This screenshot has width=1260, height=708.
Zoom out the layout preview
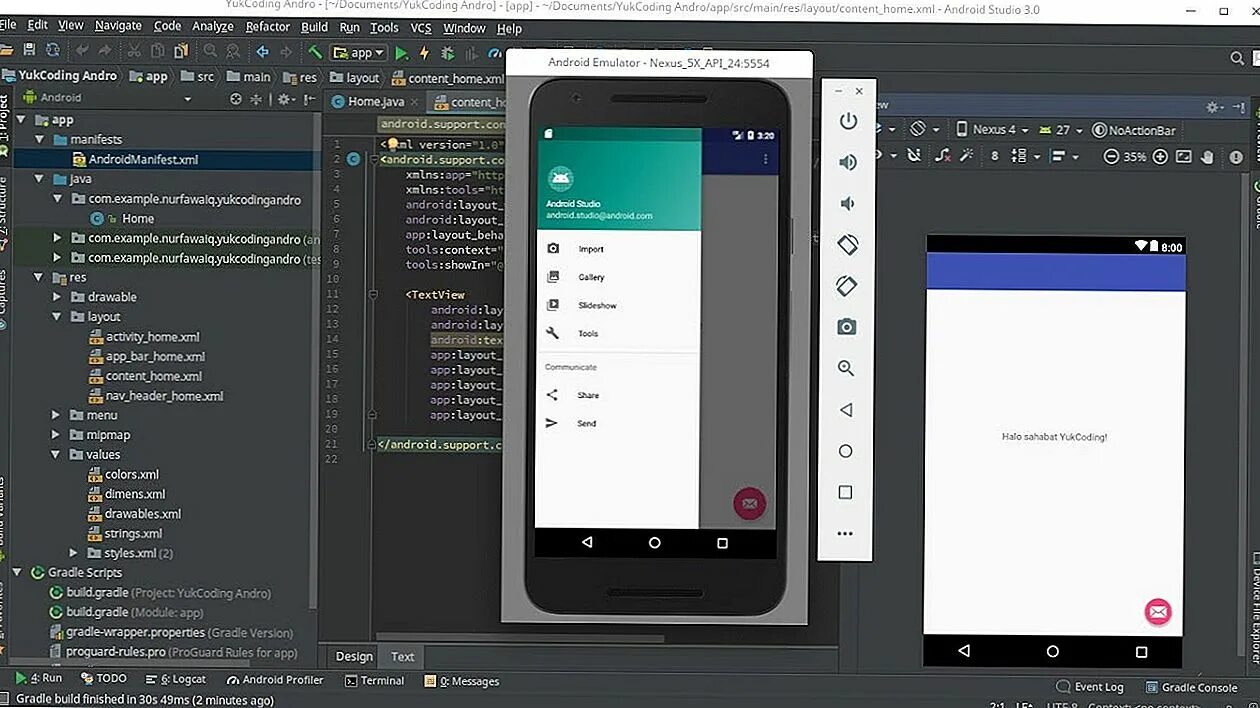coord(1111,156)
